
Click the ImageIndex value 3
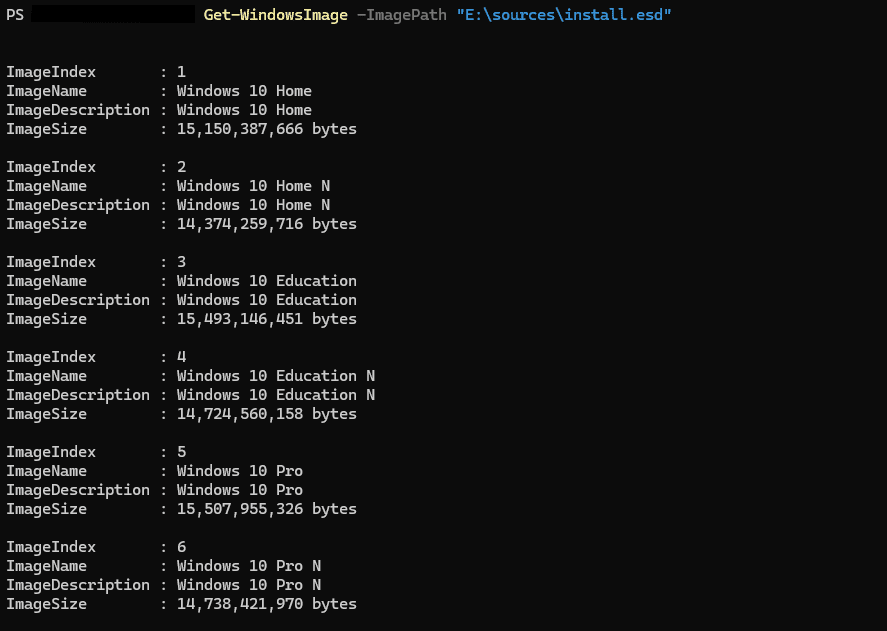pyautogui.click(x=181, y=262)
